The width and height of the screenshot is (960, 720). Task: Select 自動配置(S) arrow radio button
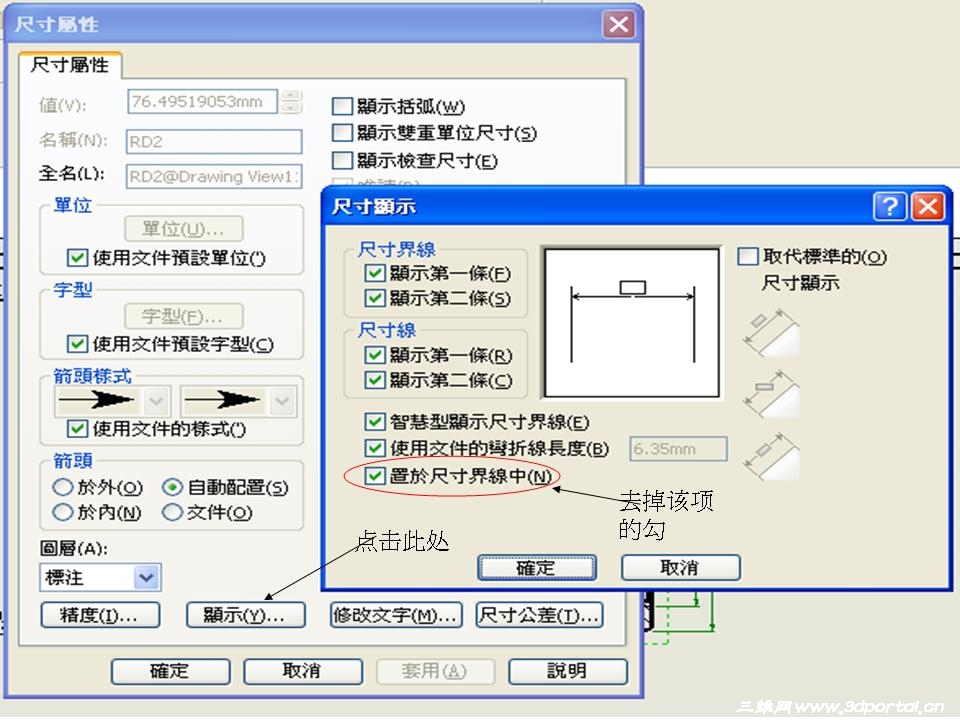173,487
